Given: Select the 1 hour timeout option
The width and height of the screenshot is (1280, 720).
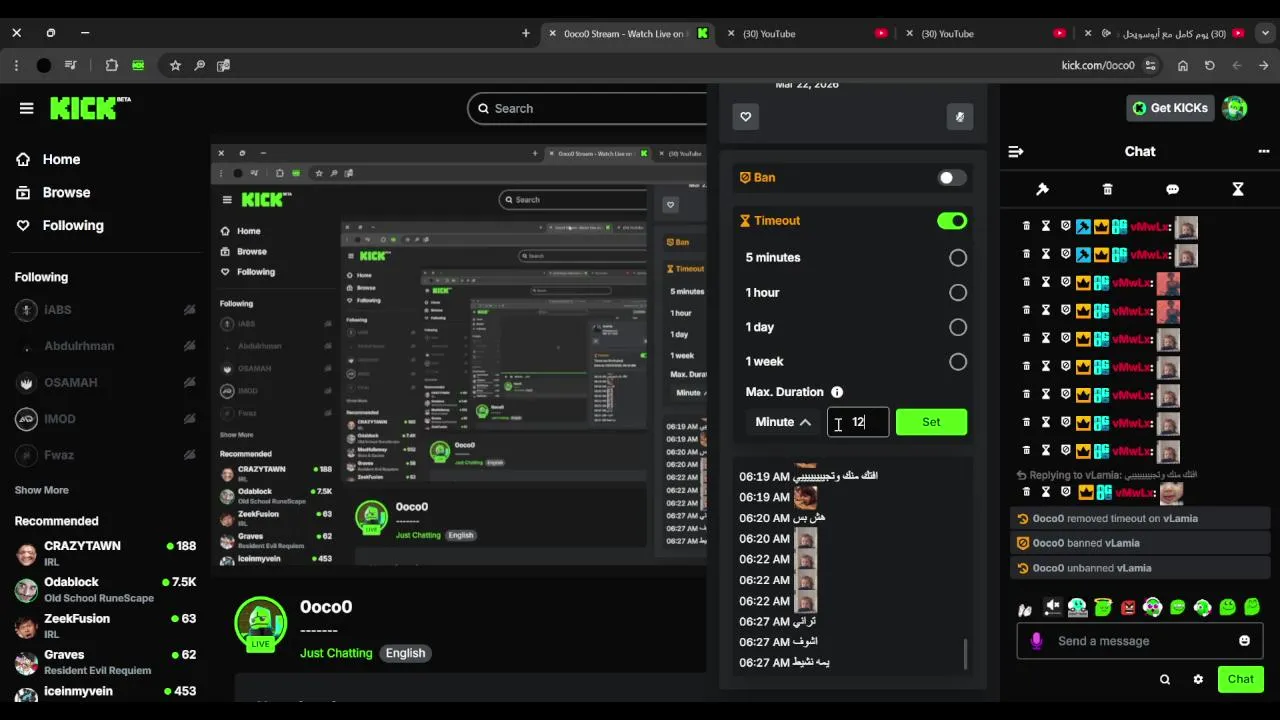Looking at the screenshot, I should [x=958, y=293].
